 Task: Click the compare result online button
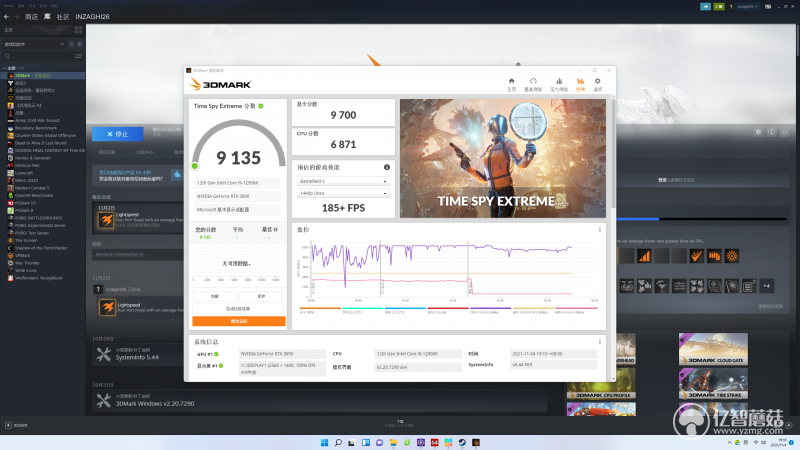(238, 308)
